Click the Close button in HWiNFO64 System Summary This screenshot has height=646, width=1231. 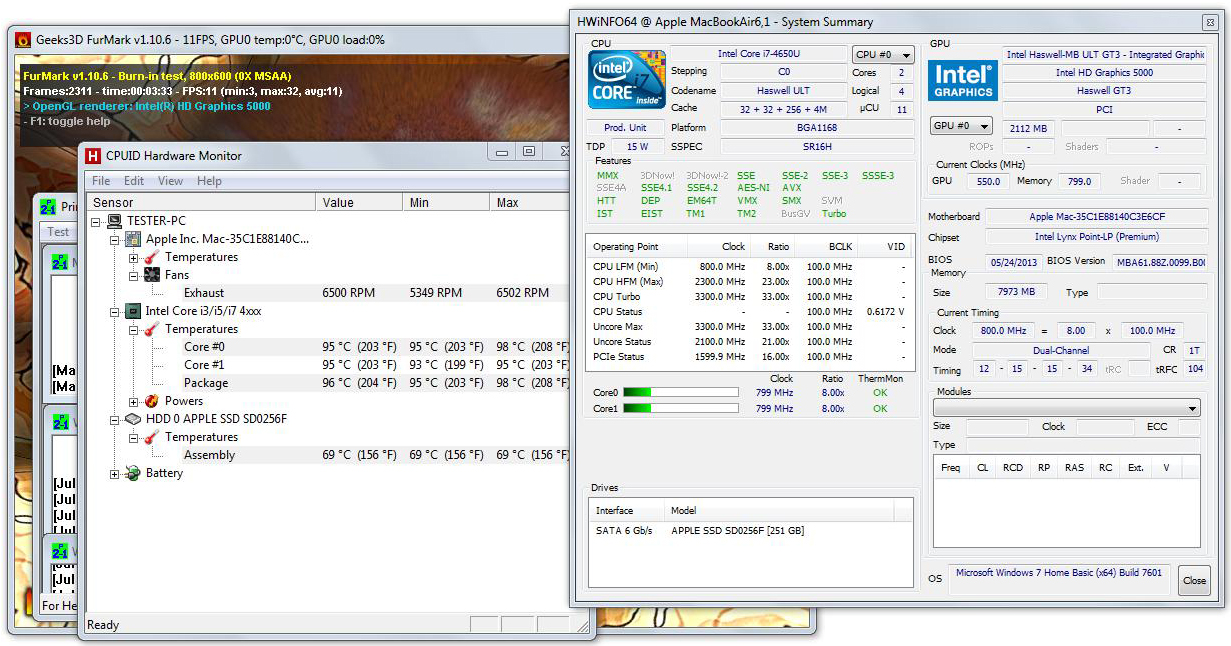(x=1194, y=580)
